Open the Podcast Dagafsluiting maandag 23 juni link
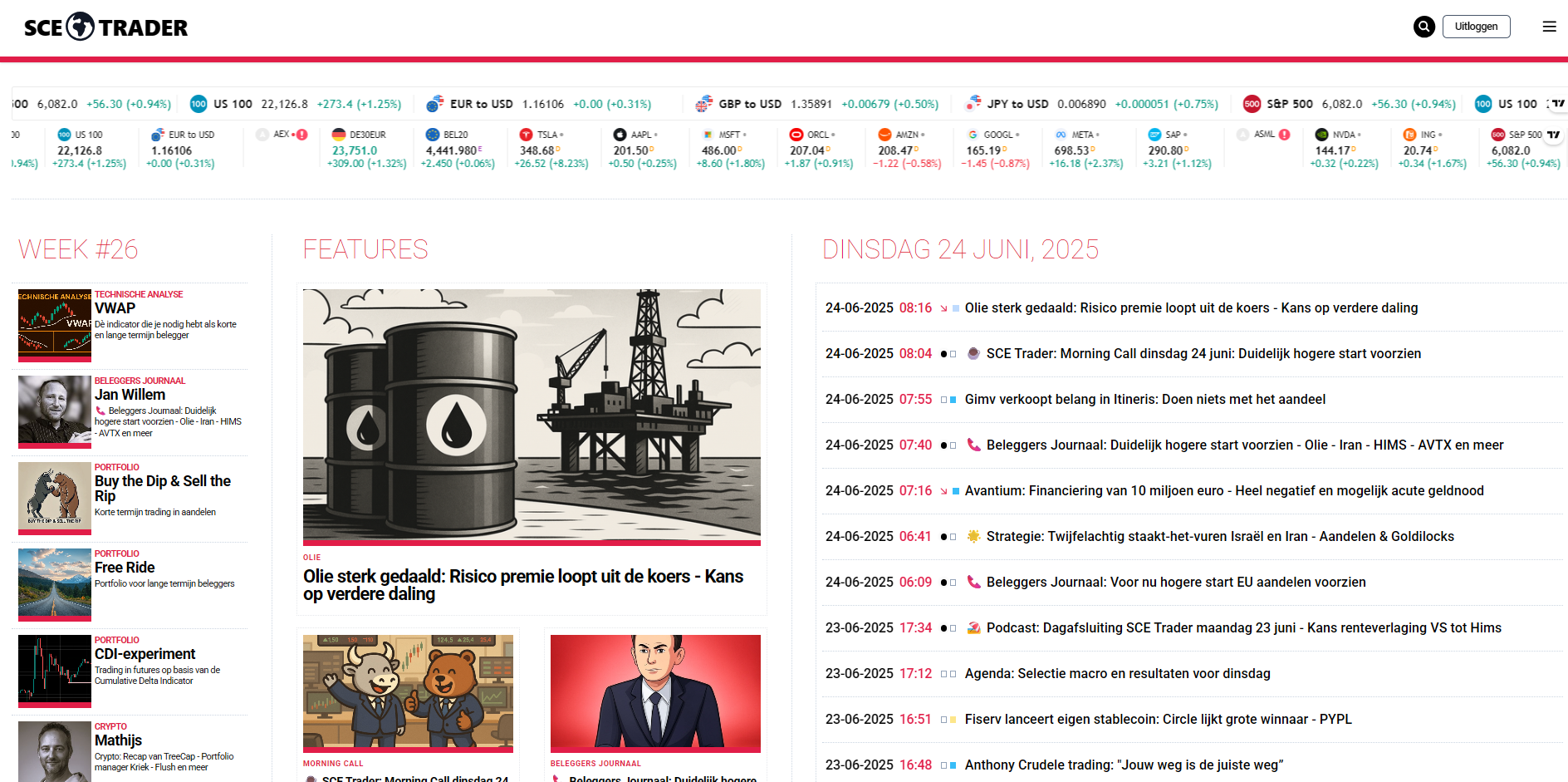1568x782 pixels. click(x=1244, y=628)
